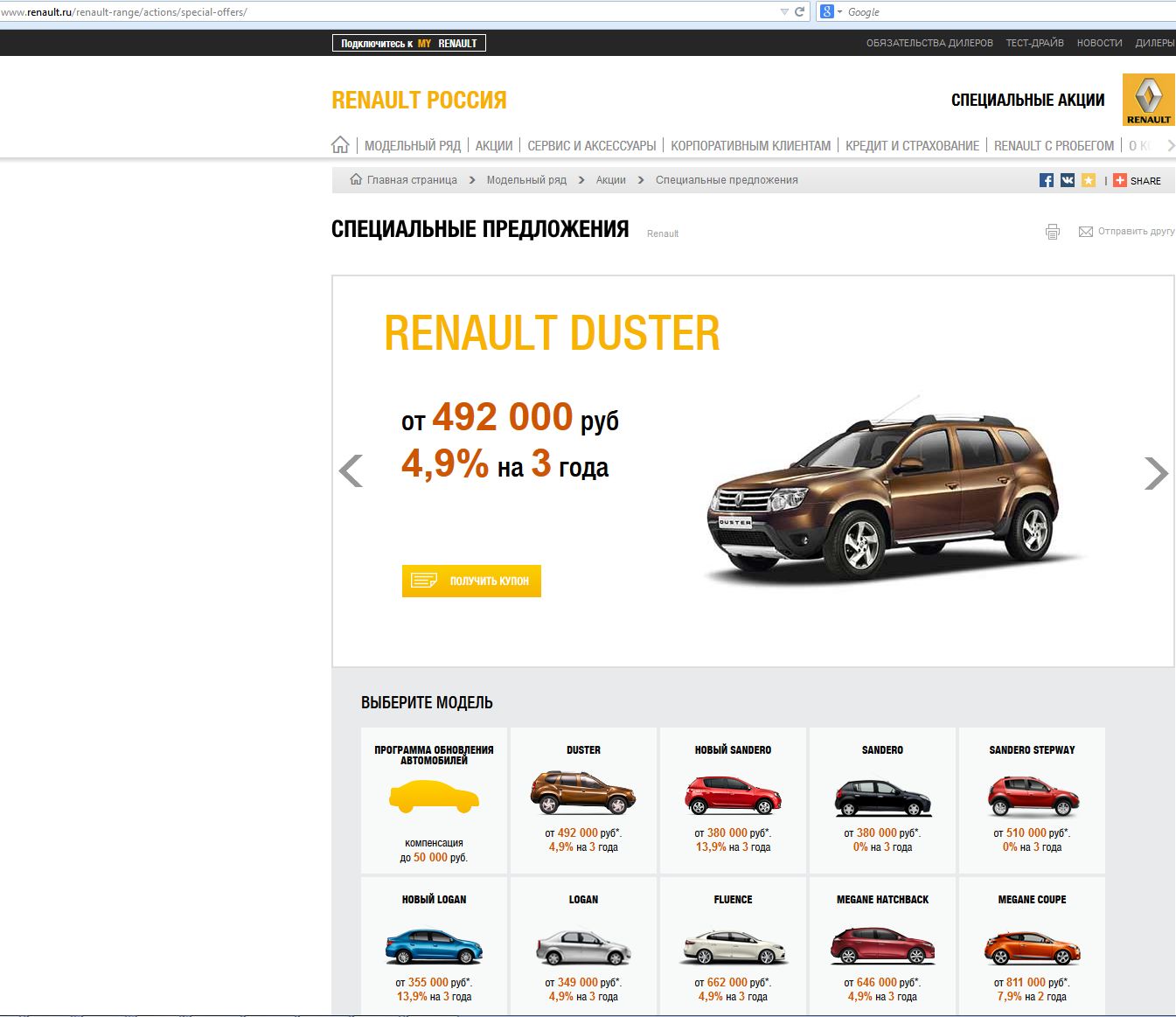Open the Дилеры link
This screenshot has height=1017, width=1176.
coord(1155,43)
